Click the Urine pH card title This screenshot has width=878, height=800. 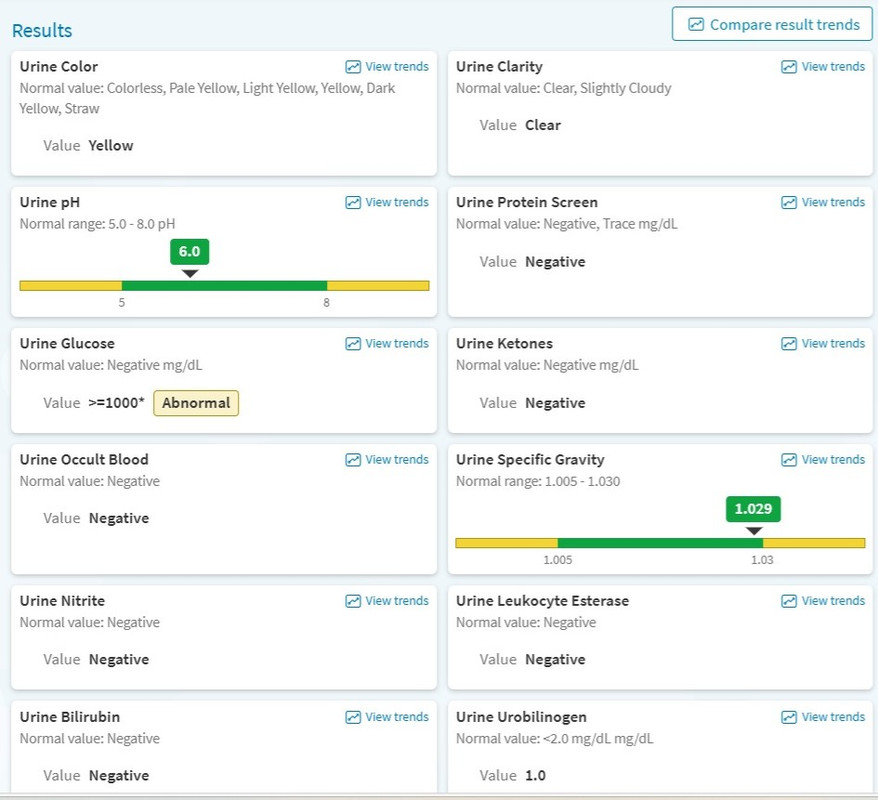50,202
